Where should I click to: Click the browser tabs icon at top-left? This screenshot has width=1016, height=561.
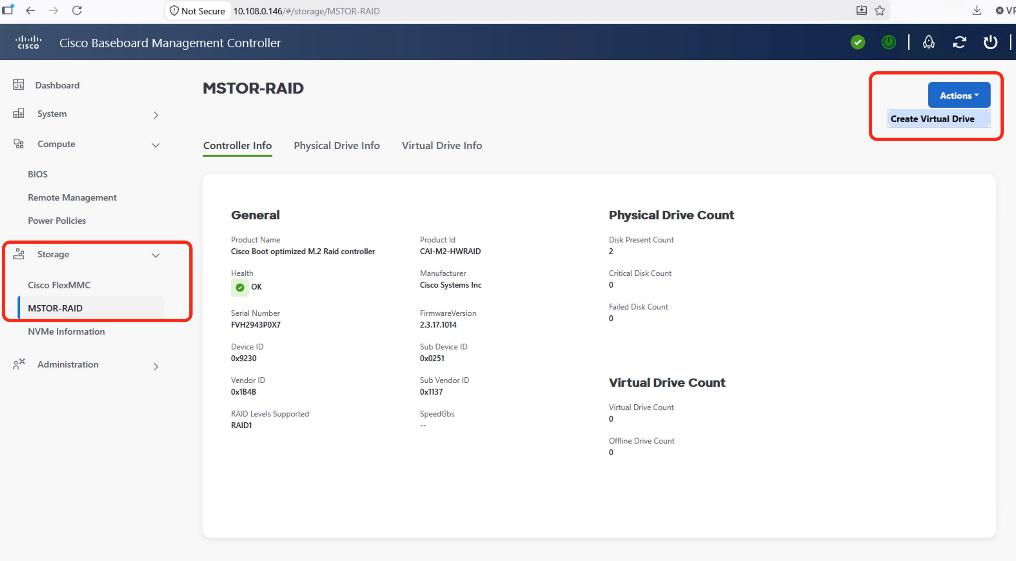tap(8, 10)
